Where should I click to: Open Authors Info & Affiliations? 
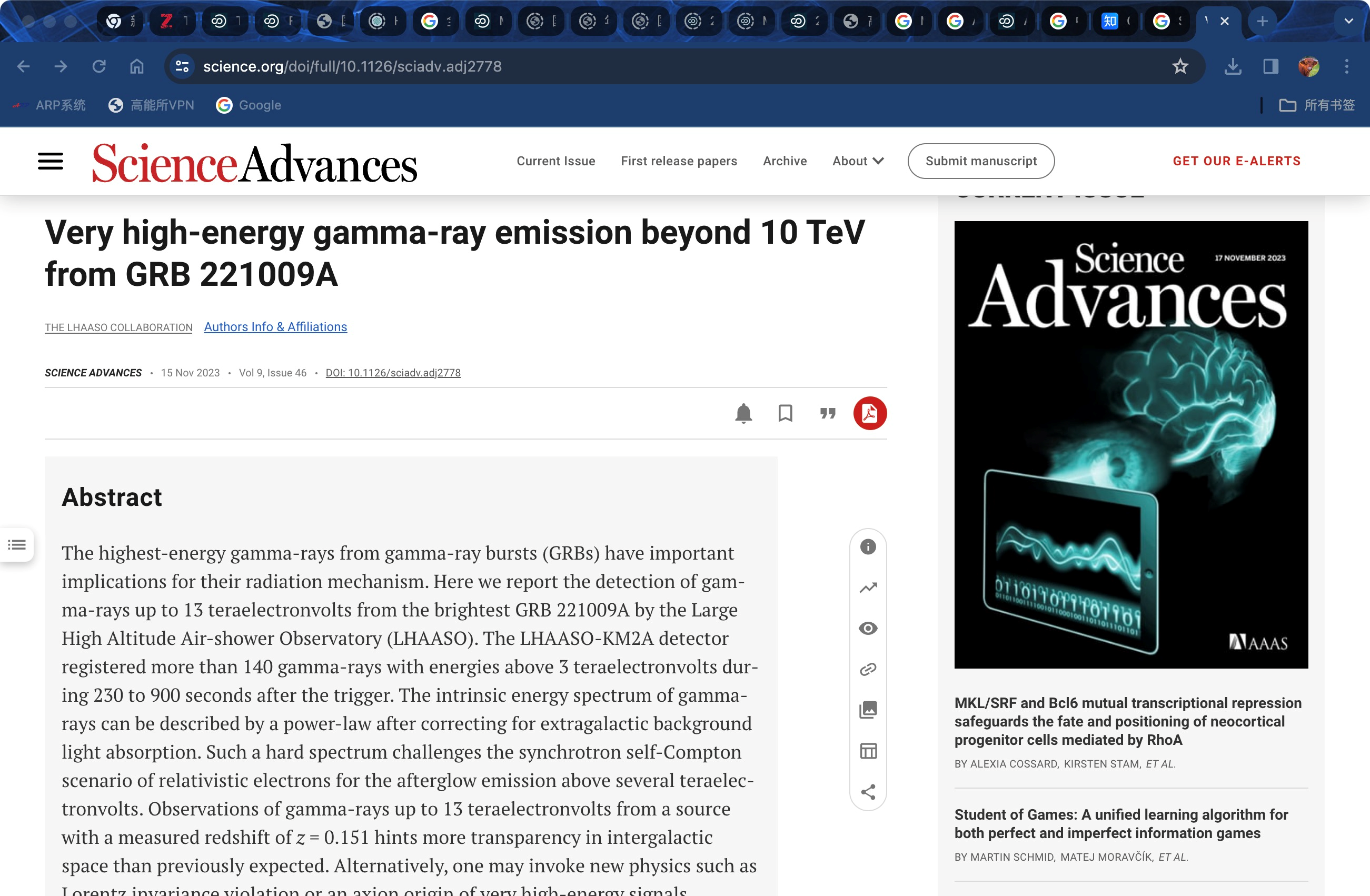tap(275, 327)
